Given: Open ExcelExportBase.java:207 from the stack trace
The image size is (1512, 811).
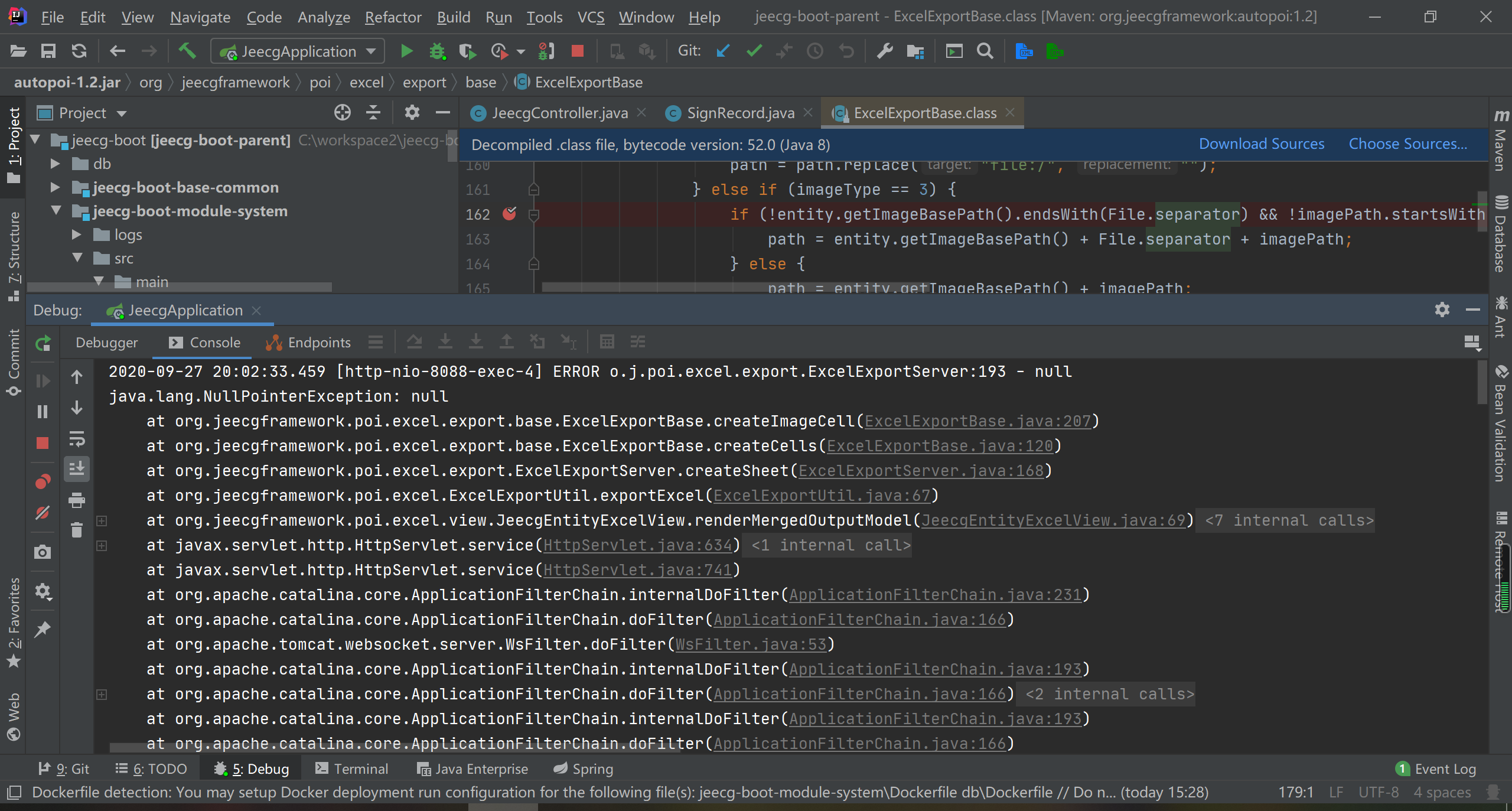Looking at the screenshot, I should click(976, 421).
